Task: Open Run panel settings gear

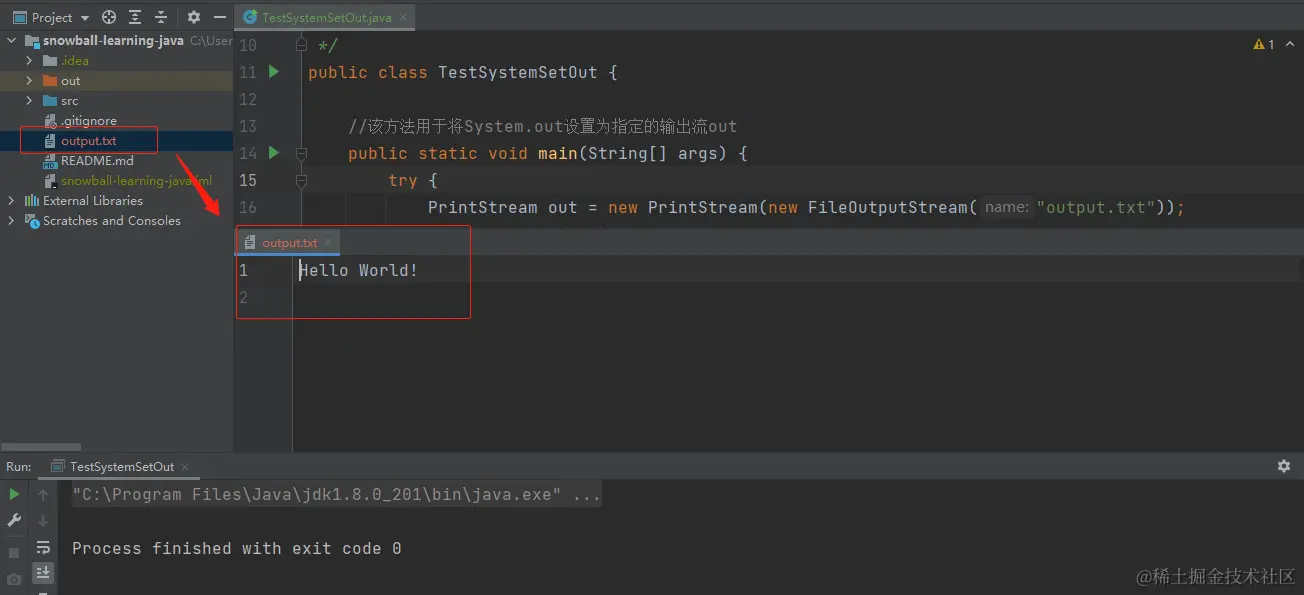Action: point(1284,466)
